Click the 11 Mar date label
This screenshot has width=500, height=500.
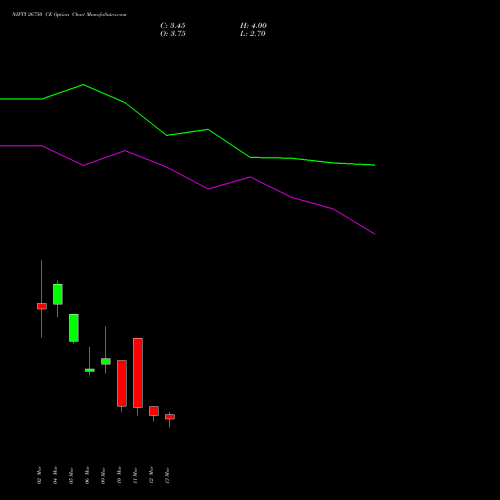pos(135,475)
